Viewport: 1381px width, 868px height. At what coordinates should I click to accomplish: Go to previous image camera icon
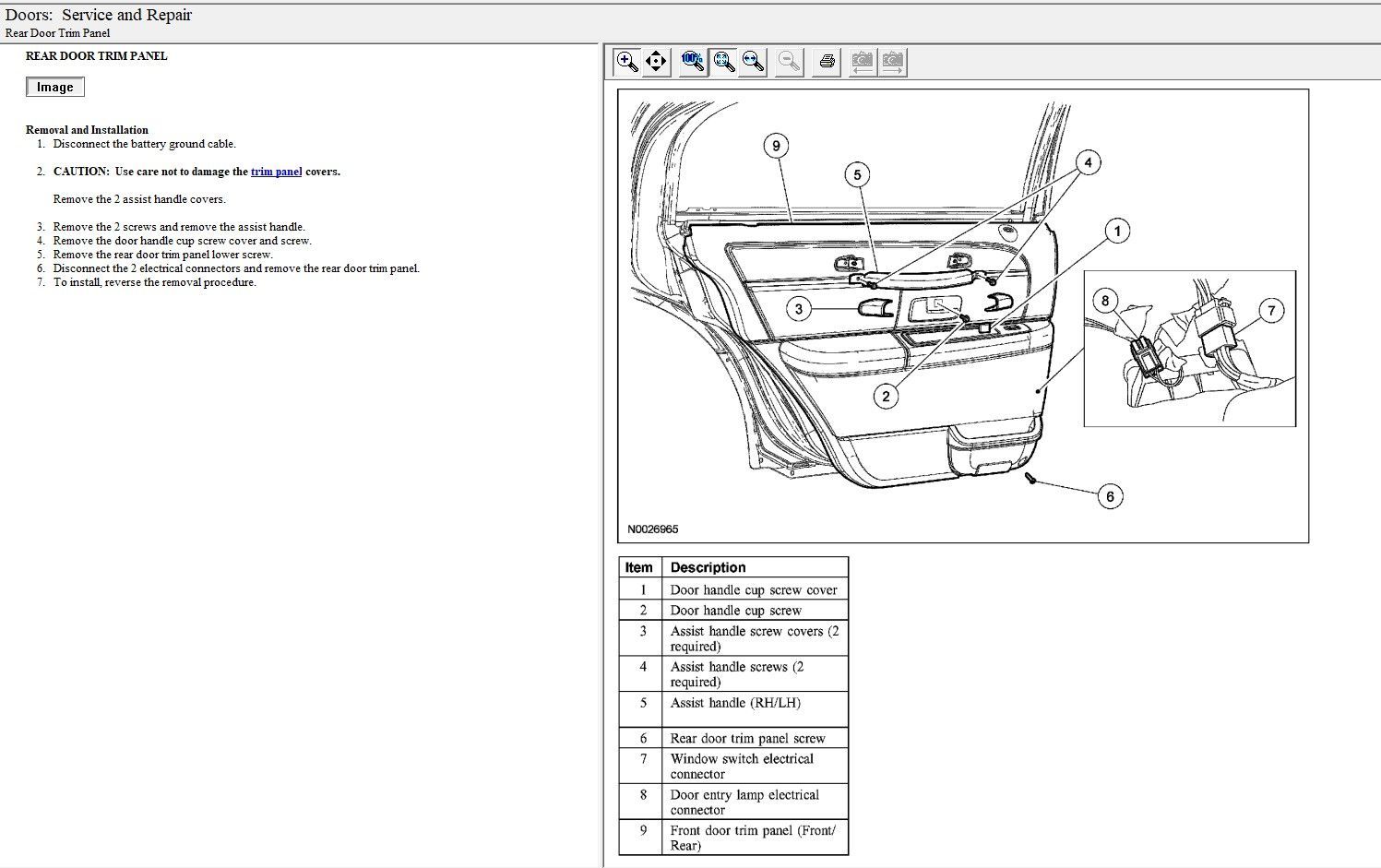862,62
